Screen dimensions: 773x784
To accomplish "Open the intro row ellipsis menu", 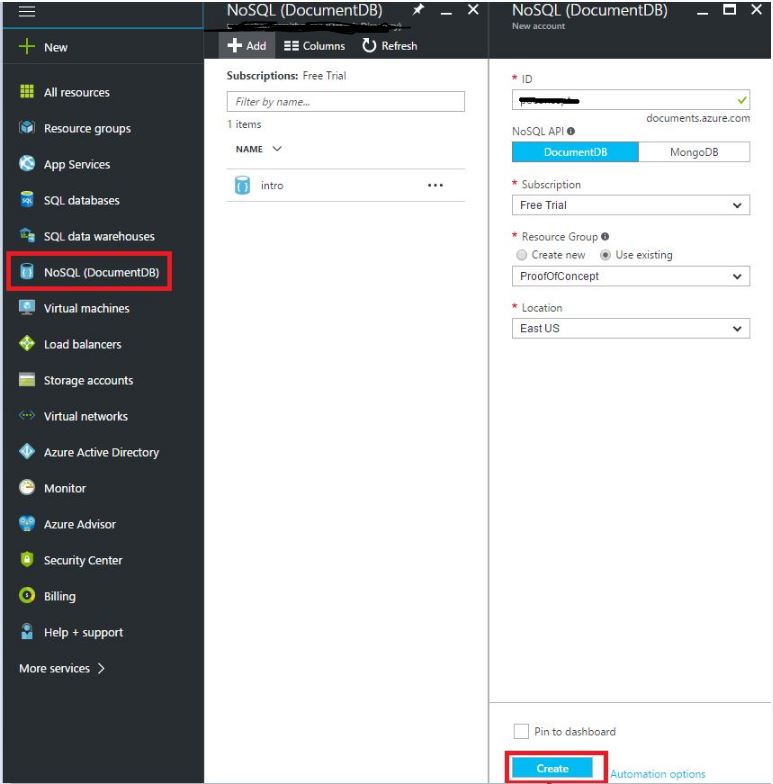I will pyautogui.click(x=436, y=186).
